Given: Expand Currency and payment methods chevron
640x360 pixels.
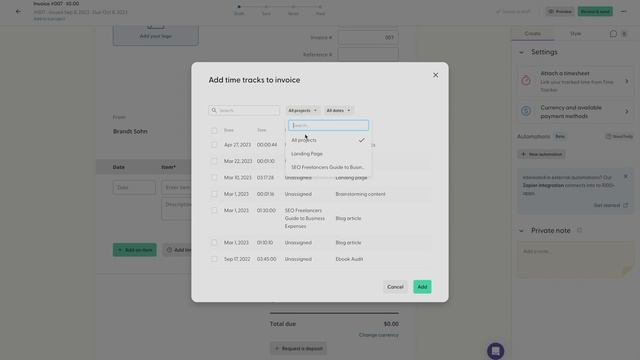Looking at the screenshot, I should [627, 111].
